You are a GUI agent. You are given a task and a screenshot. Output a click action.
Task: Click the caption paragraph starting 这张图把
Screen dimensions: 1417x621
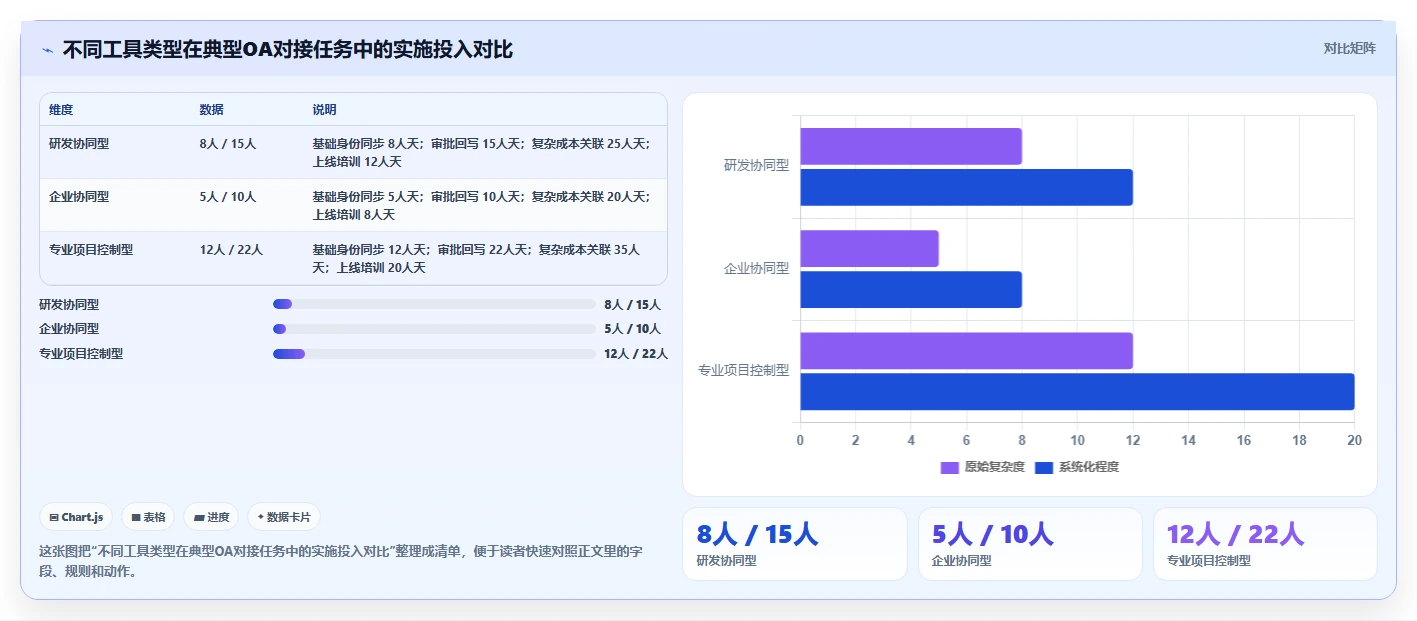pyautogui.click(x=340, y=562)
